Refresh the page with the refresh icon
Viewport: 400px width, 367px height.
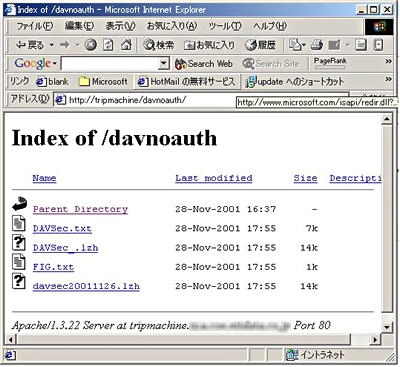click(108, 45)
